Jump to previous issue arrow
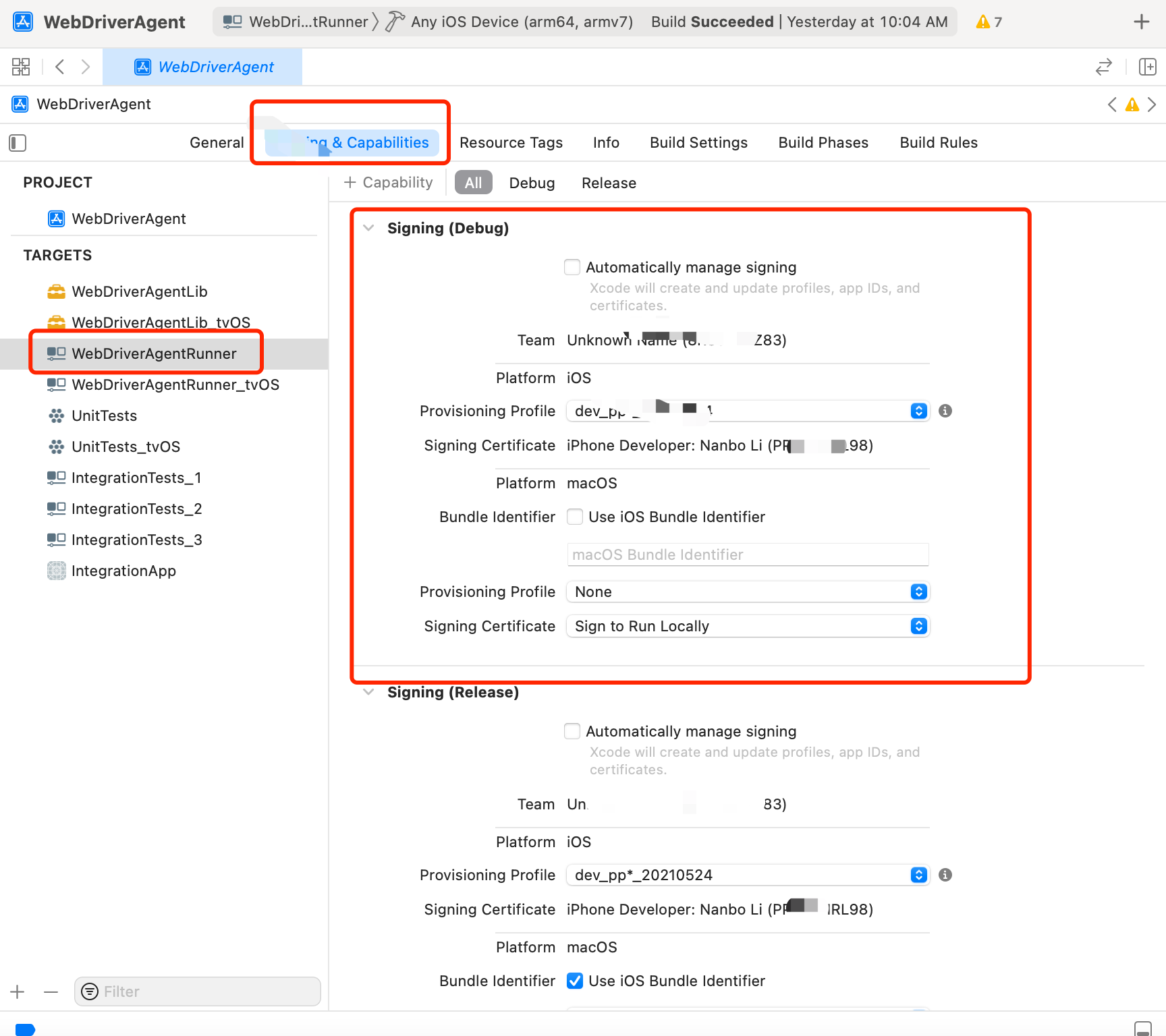The image size is (1166, 1036). click(1112, 105)
